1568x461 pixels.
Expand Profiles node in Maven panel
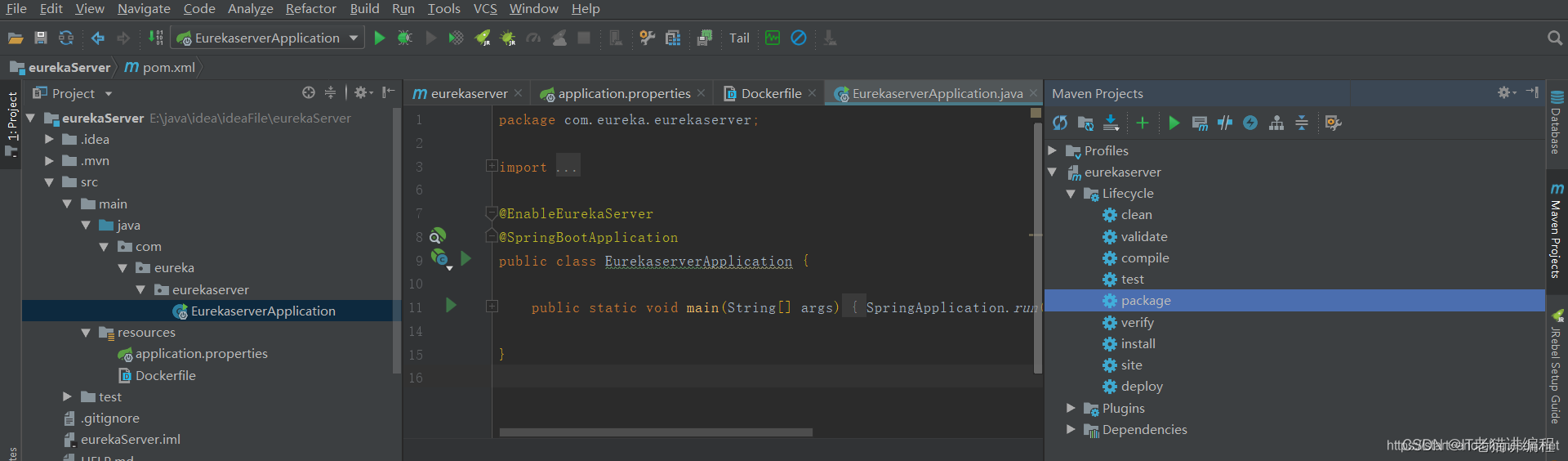point(1053,150)
